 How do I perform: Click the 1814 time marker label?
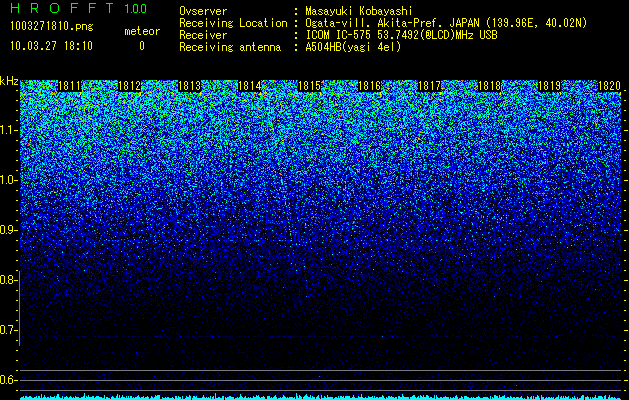point(250,86)
